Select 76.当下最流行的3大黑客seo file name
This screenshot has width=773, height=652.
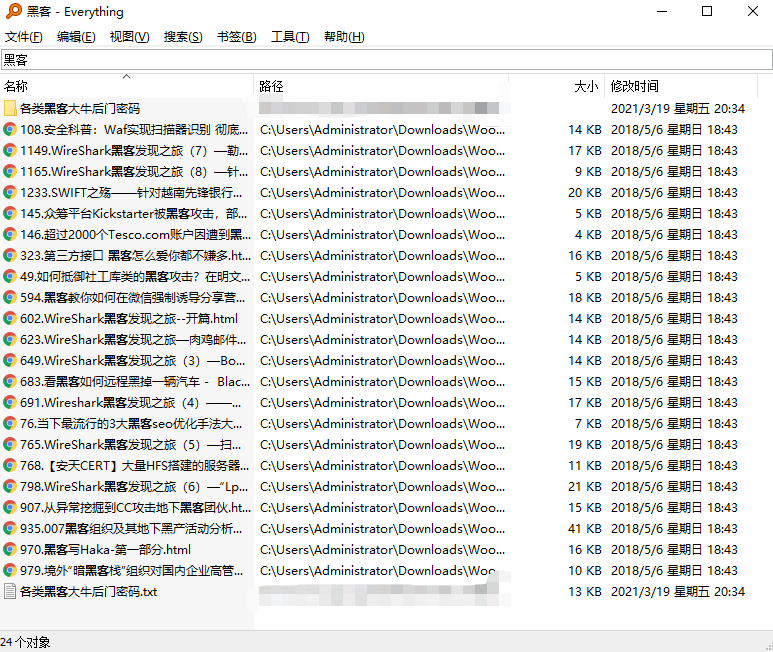(x=131, y=424)
